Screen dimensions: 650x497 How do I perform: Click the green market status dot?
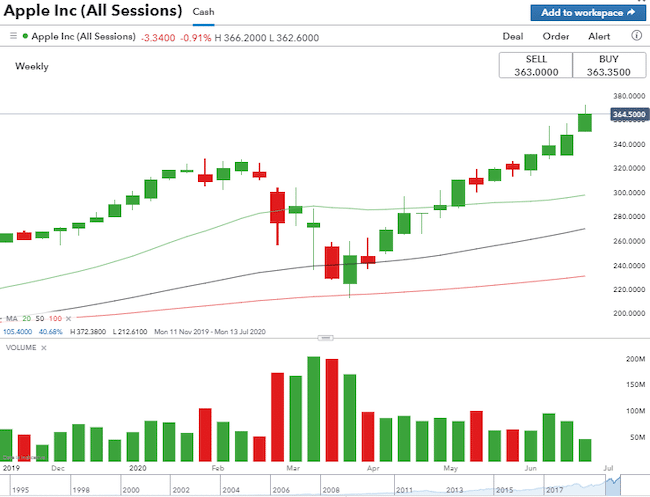pos(26,36)
